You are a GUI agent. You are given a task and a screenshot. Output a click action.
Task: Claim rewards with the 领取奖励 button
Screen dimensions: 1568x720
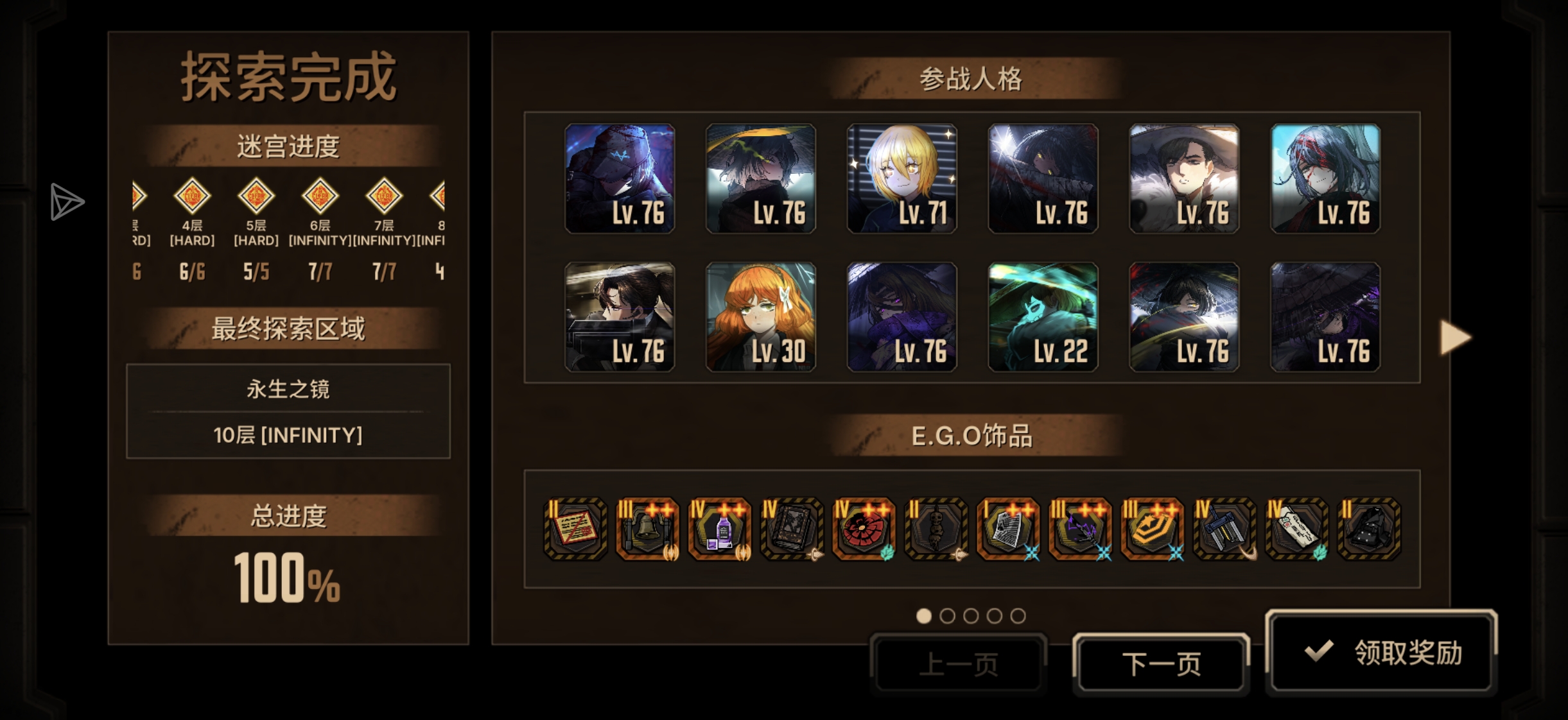(1381, 652)
